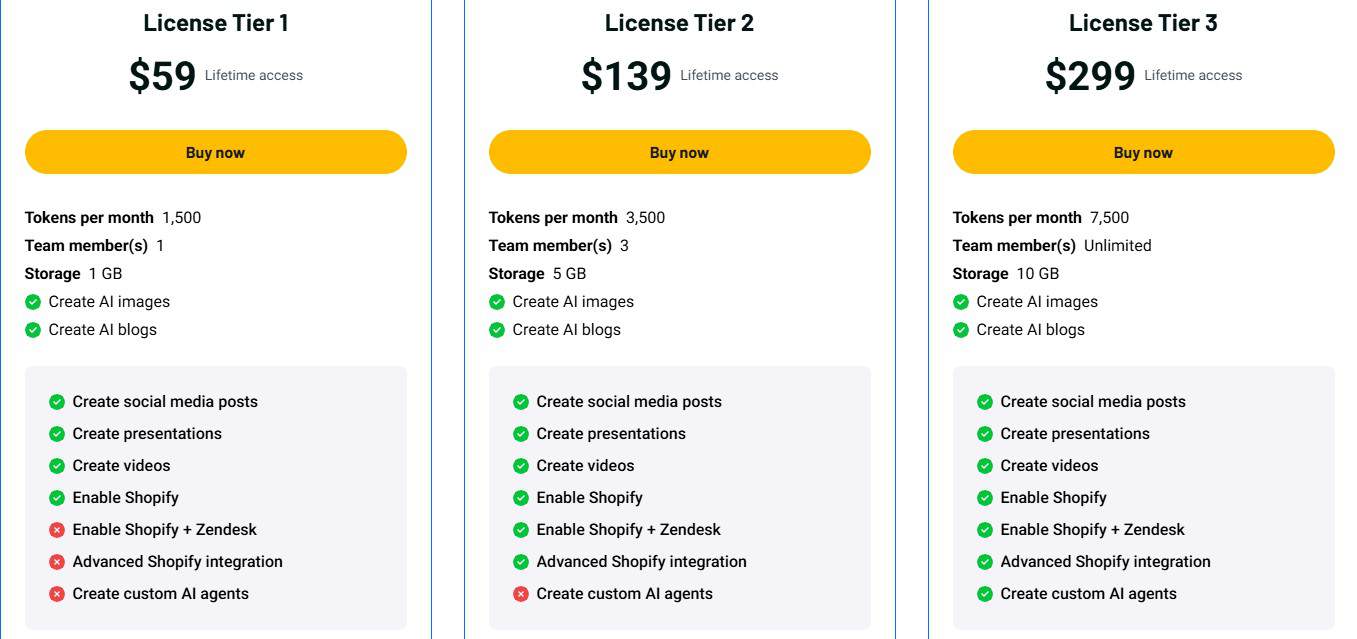1357x639 pixels.
Task: Click the green check beside Create AI blogs in Tier 2
Action: click(497, 329)
